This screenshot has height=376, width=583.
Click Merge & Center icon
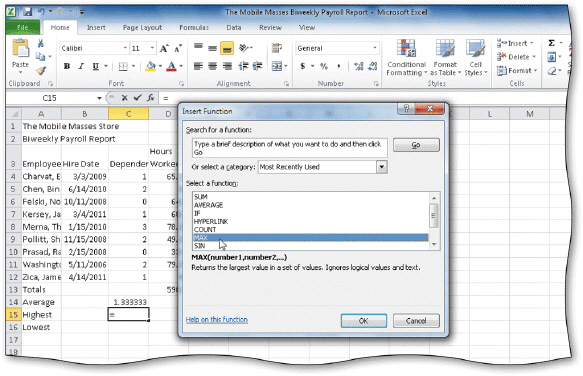tap(277, 66)
